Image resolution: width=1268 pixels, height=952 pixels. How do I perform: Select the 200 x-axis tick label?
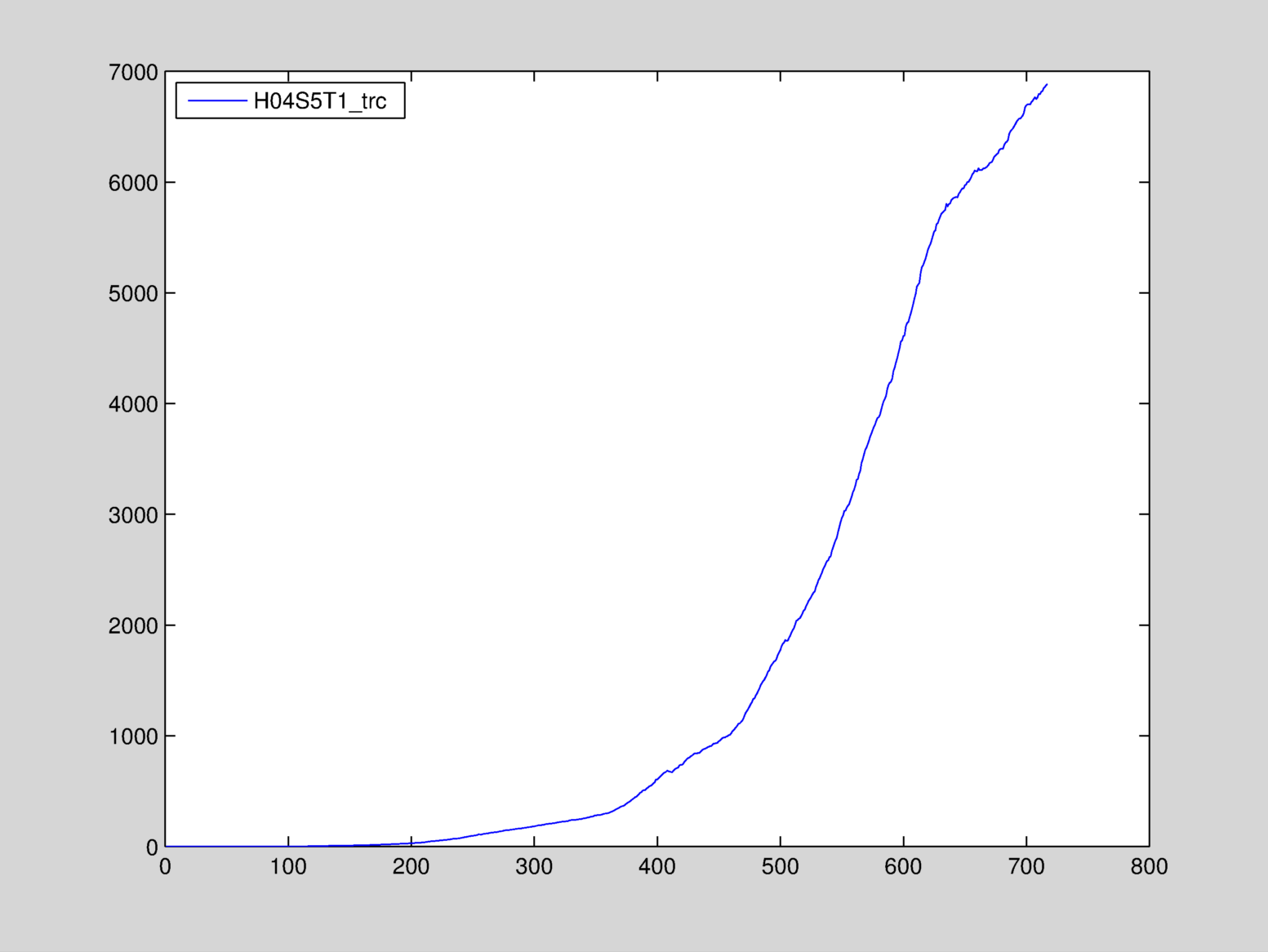coord(411,867)
